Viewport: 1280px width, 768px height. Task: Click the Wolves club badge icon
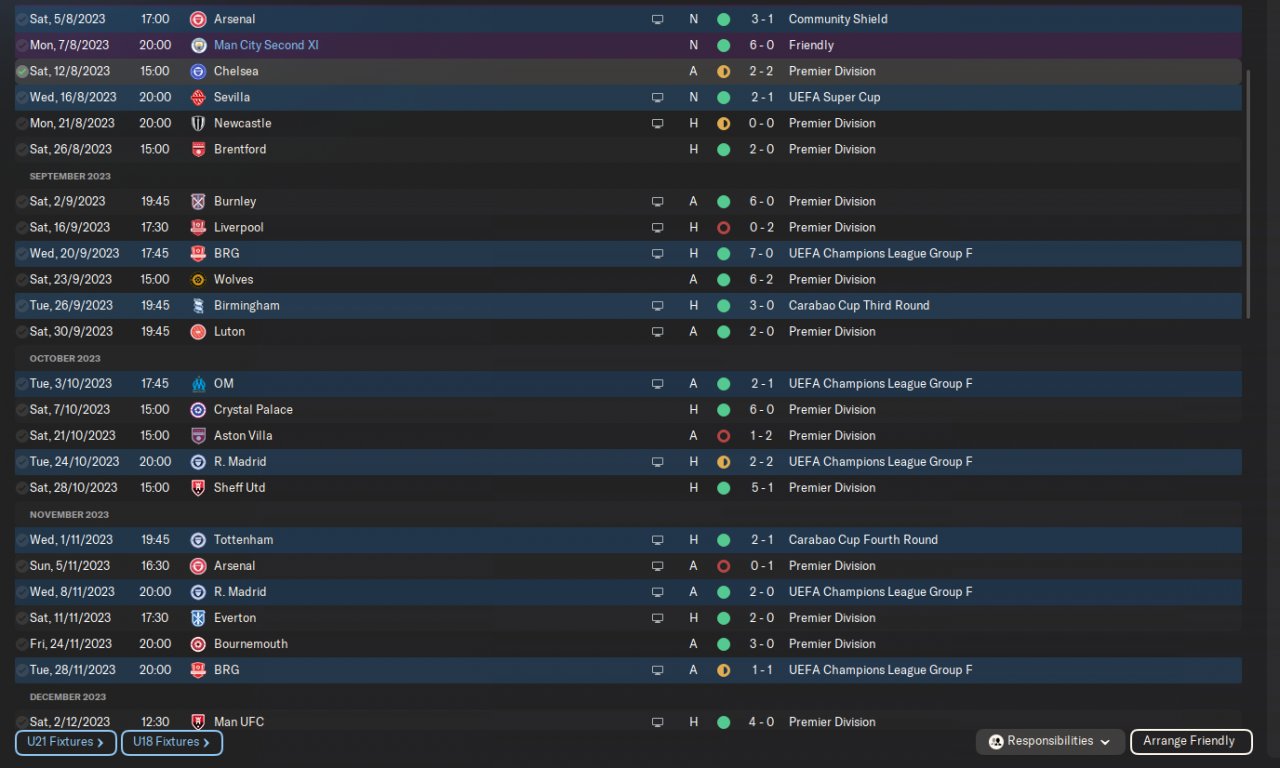click(198, 279)
